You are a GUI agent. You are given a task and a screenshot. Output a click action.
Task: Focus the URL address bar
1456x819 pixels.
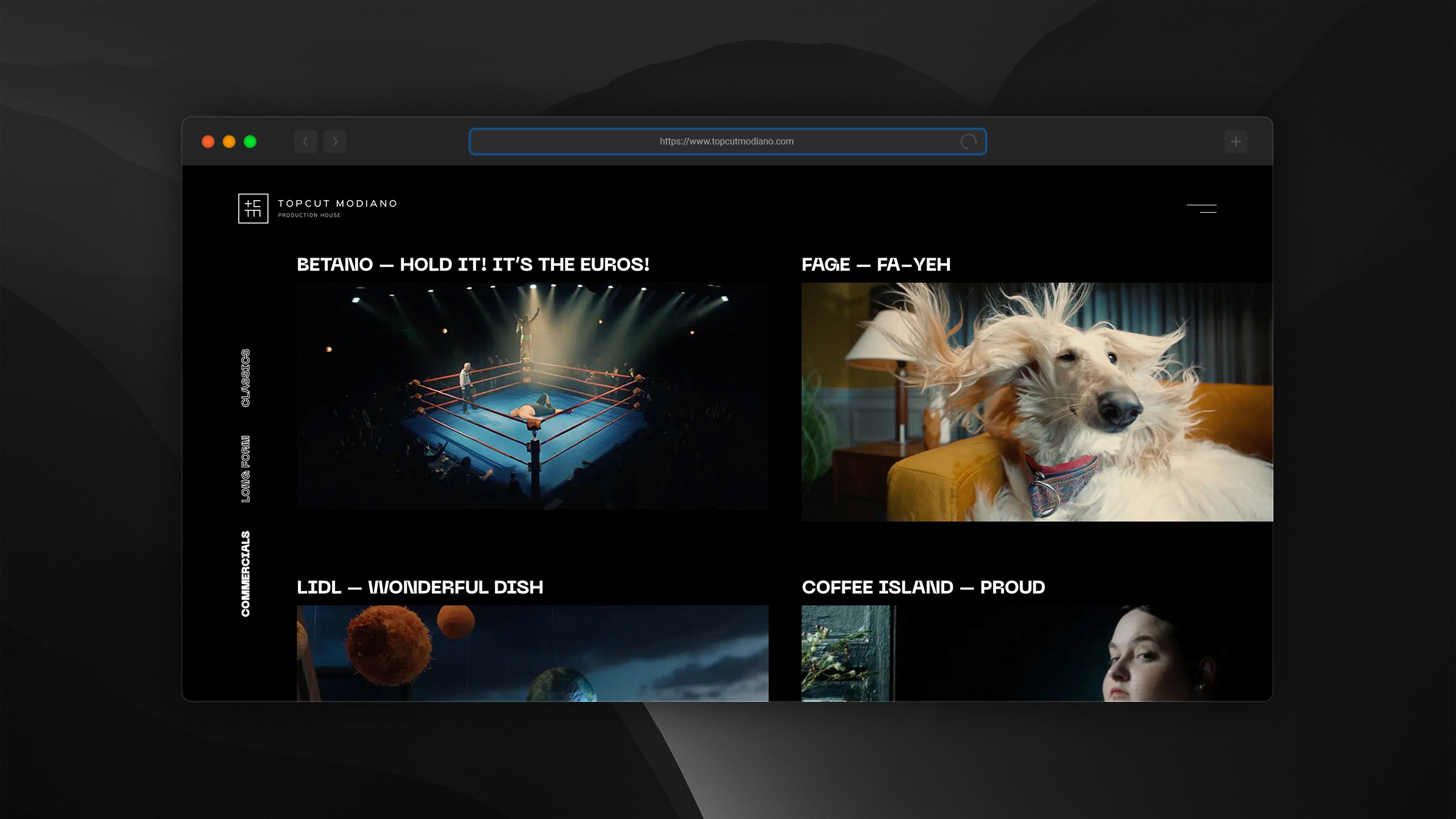point(726,142)
